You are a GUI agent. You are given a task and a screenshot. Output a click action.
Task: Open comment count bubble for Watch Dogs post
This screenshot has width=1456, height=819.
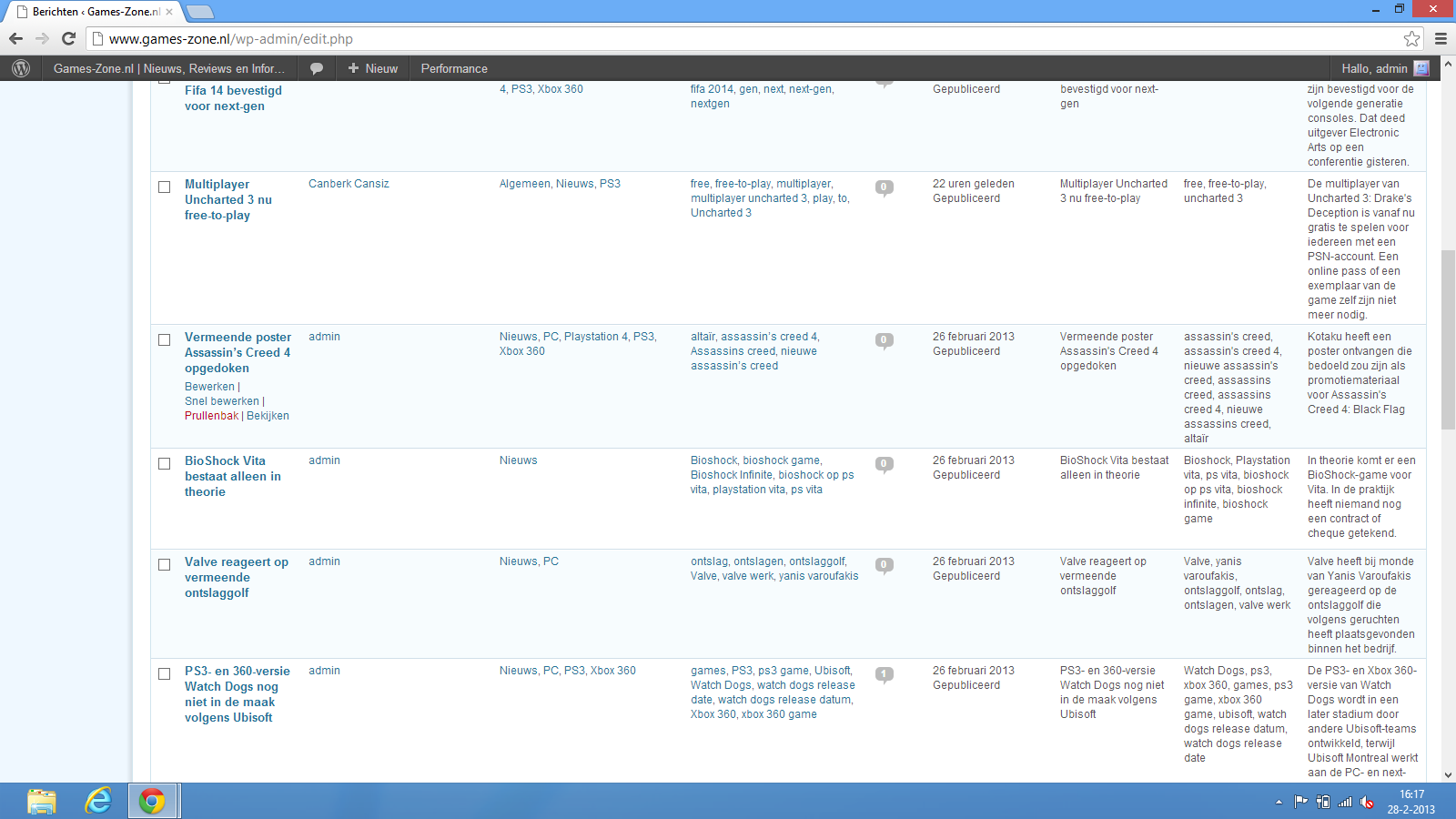pyautogui.click(x=884, y=675)
